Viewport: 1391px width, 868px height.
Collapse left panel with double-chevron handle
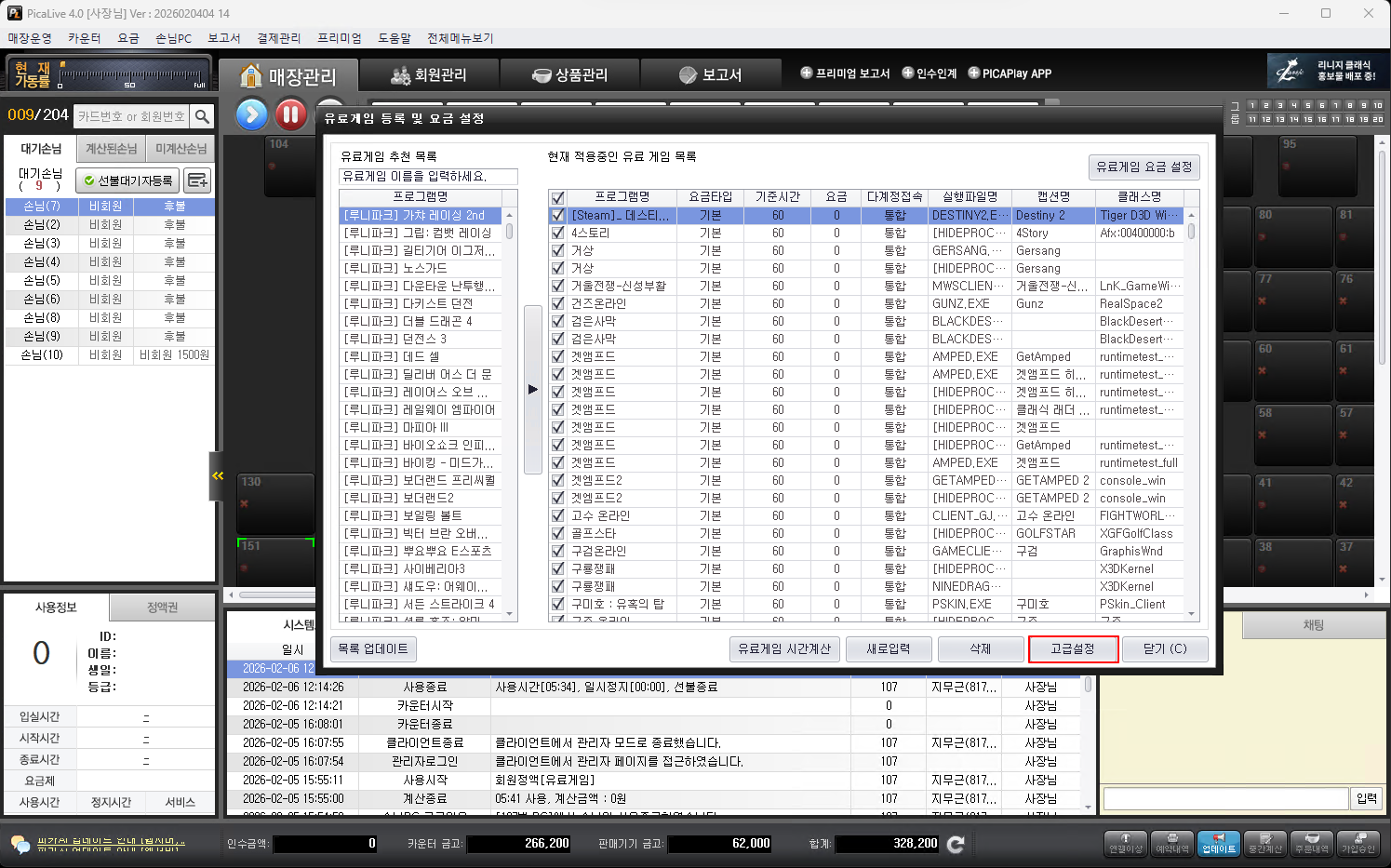click(x=217, y=475)
